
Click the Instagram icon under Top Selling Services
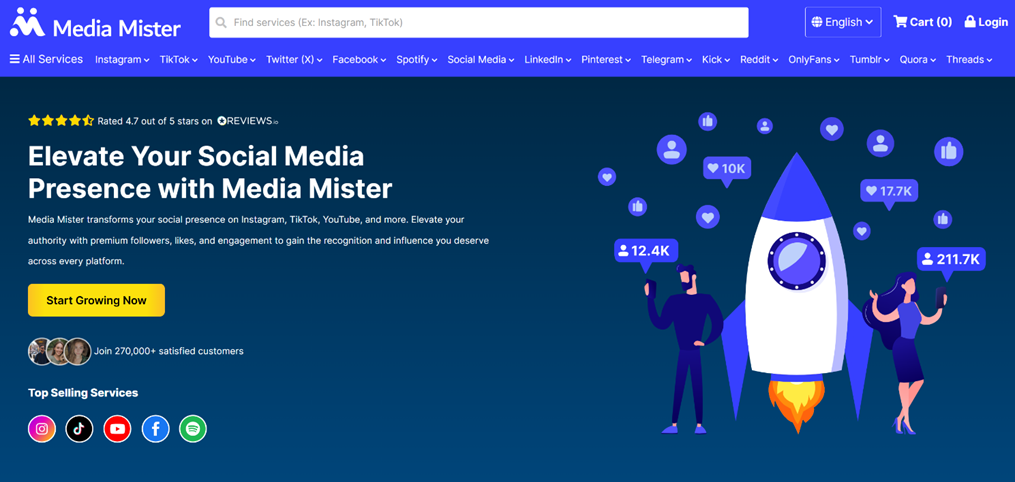(x=42, y=429)
